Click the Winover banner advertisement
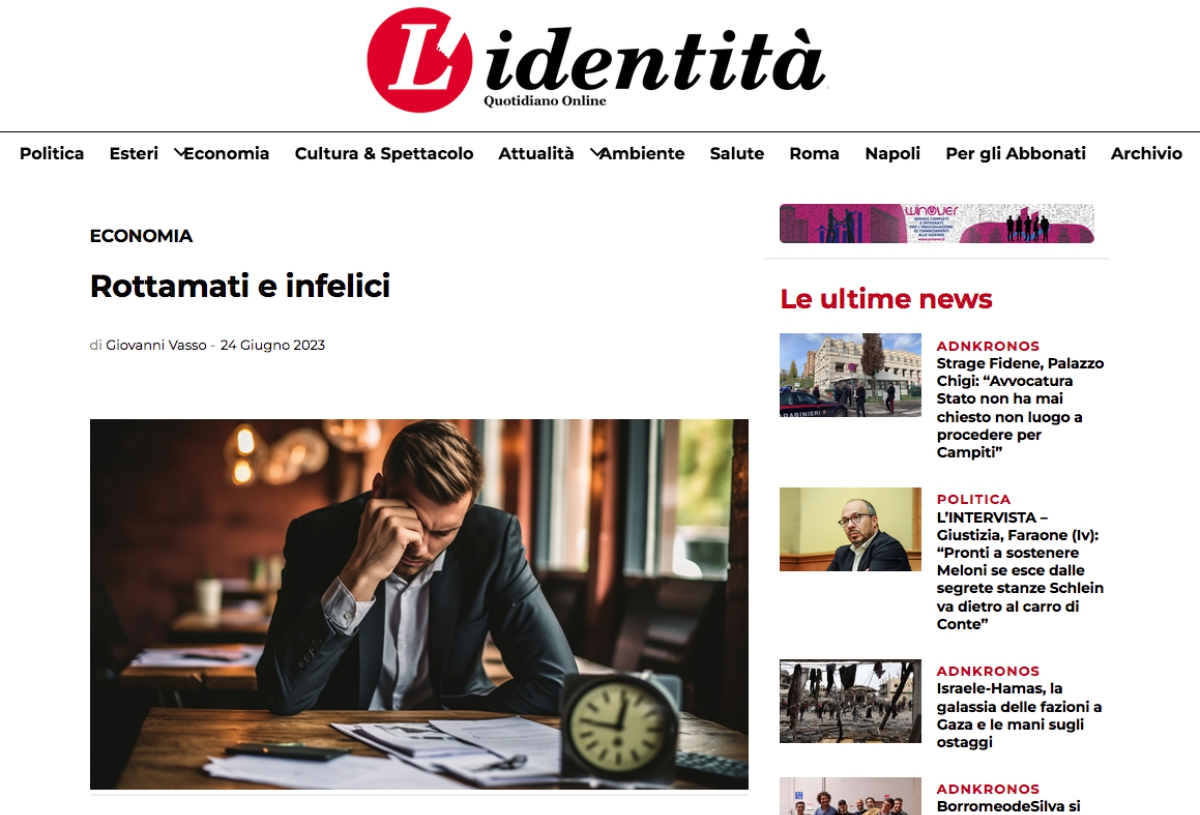Image resolution: width=1200 pixels, height=815 pixels. pyautogui.click(x=937, y=223)
